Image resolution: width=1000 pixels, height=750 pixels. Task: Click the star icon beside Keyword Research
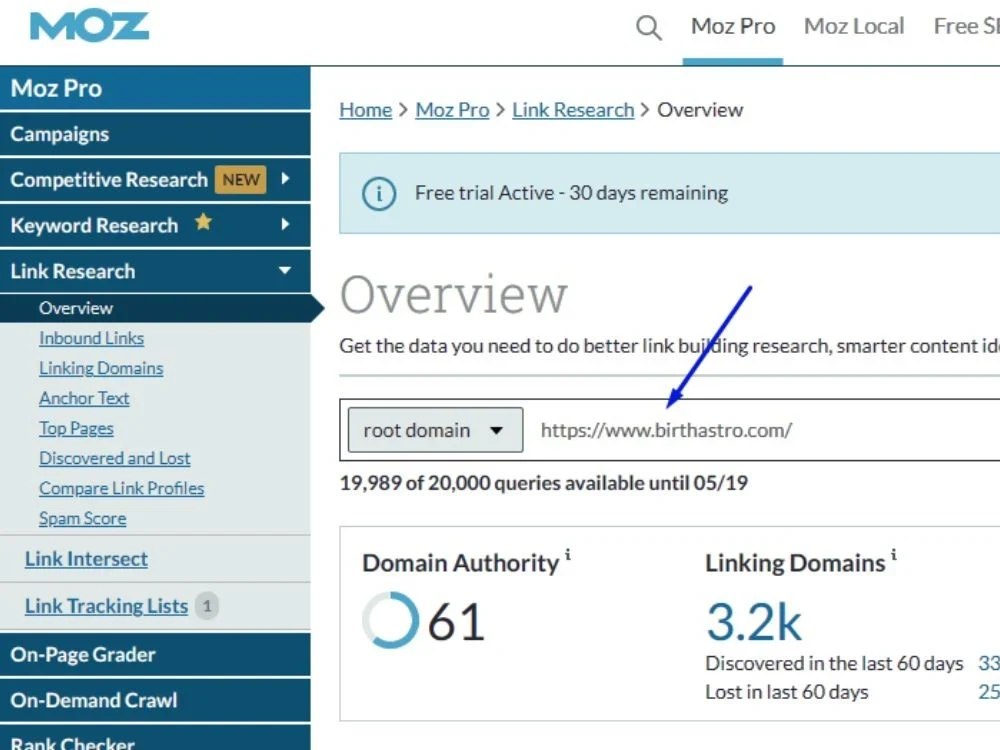pyautogui.click(x=203, y=222)
